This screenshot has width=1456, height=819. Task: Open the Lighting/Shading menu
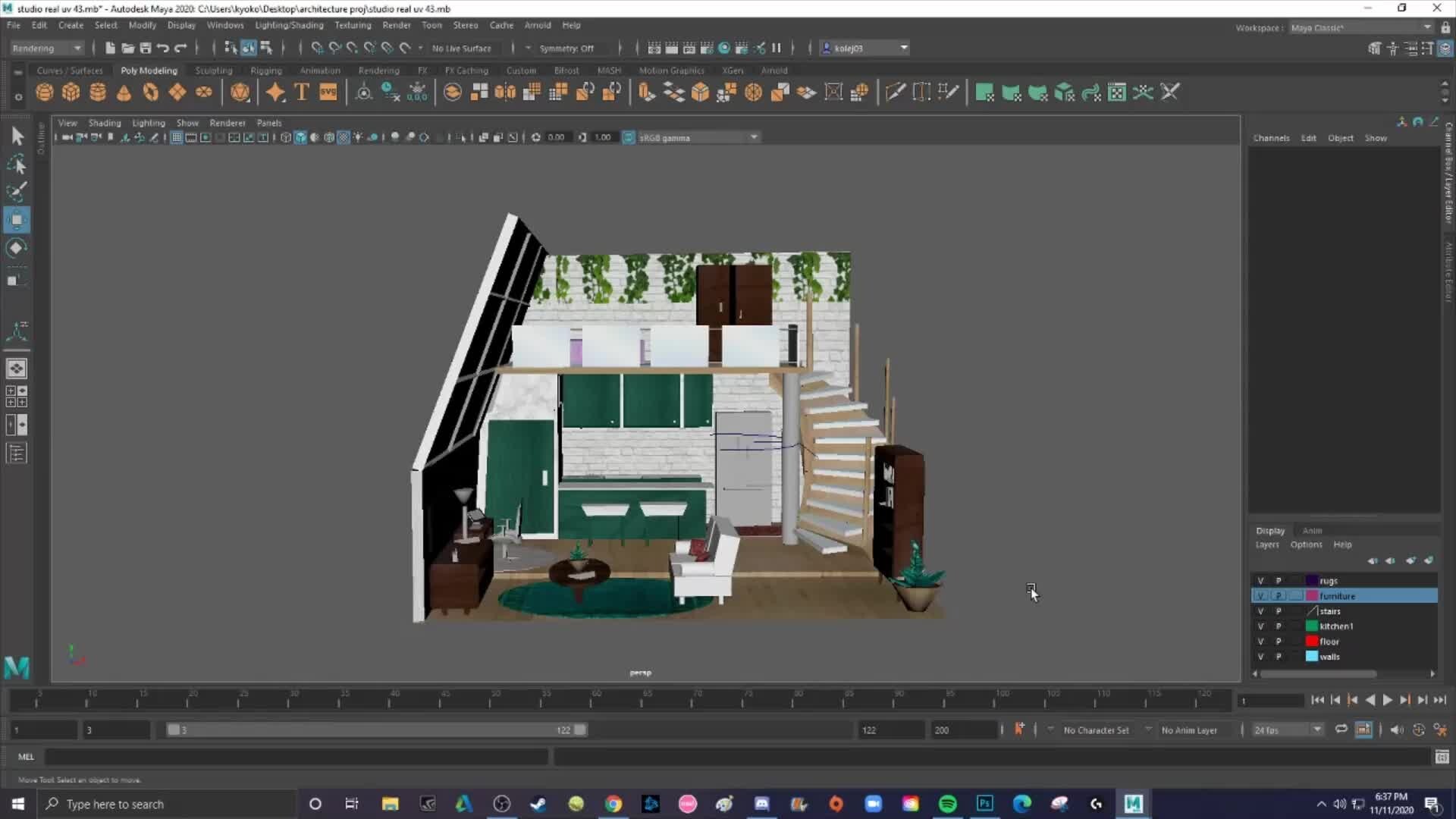(289, 25)
